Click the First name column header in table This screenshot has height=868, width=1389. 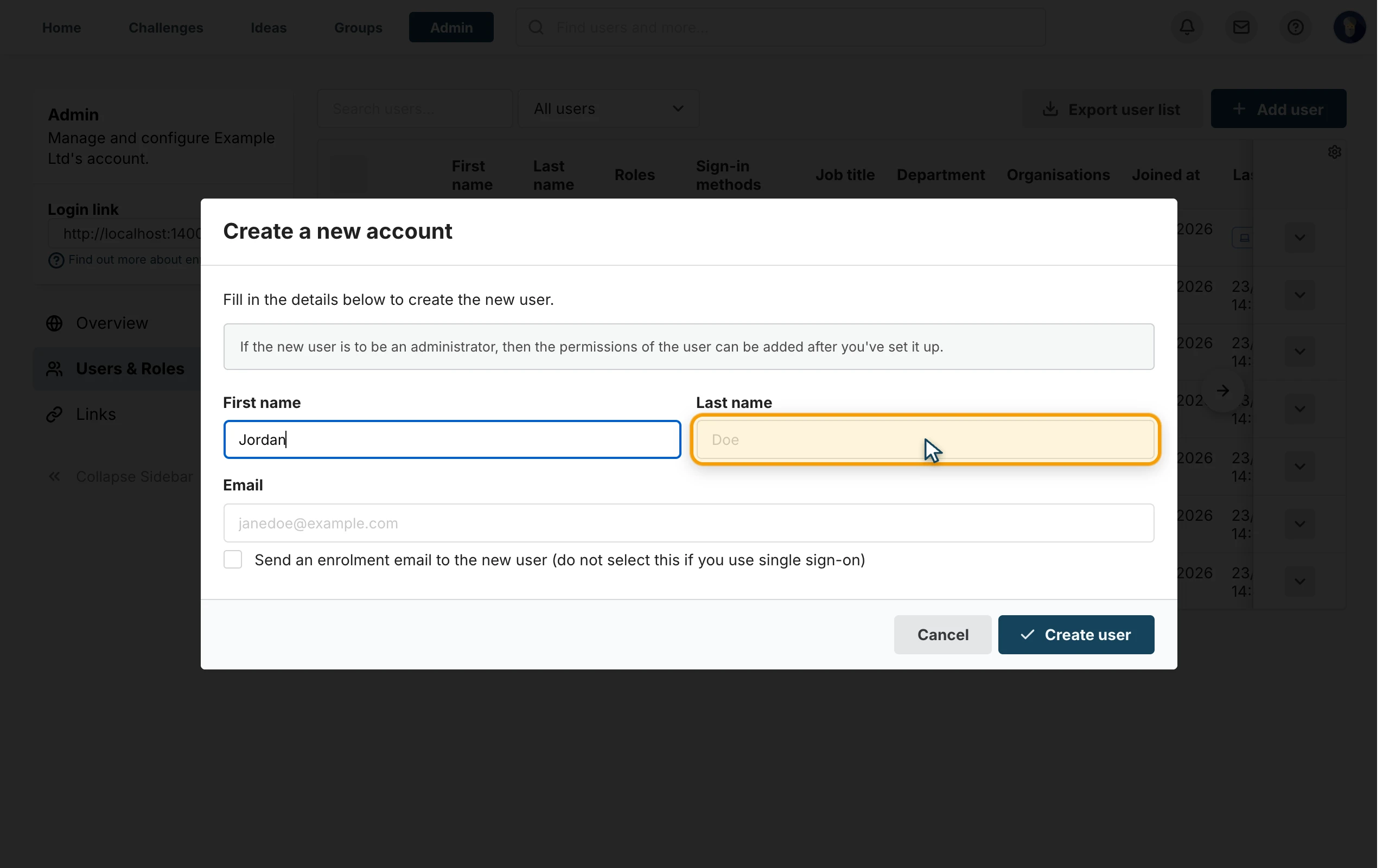click(x=472, y=175)
